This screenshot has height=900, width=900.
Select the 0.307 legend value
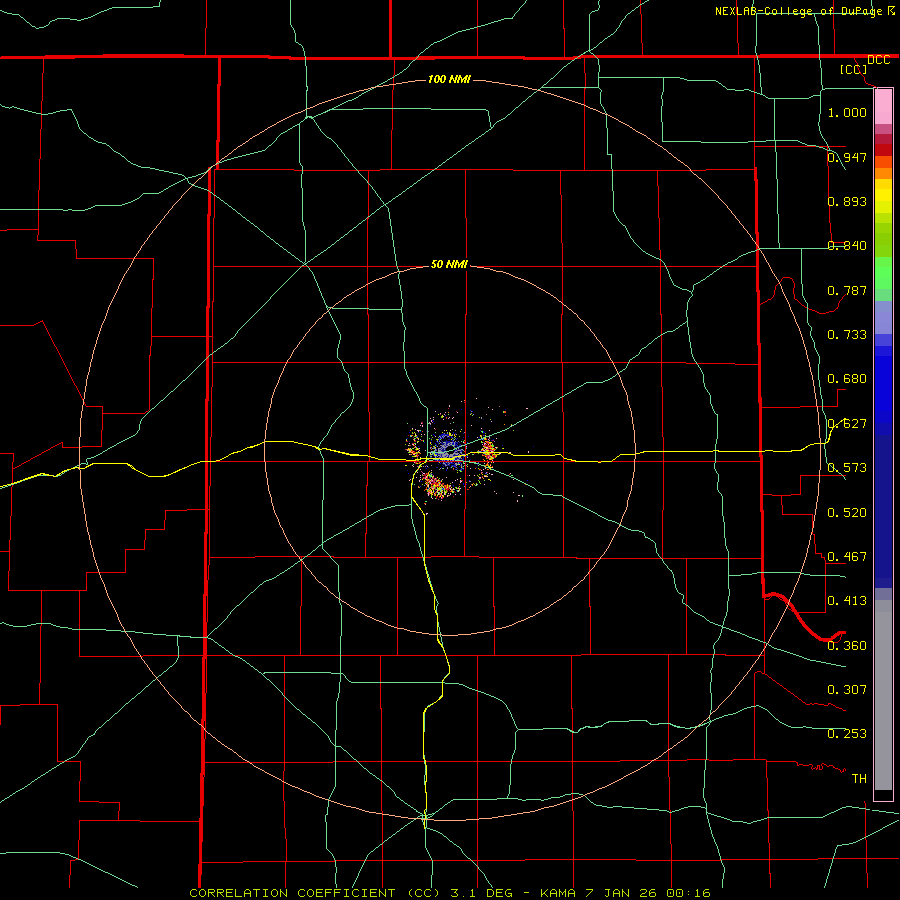click(x=847, y=689)
